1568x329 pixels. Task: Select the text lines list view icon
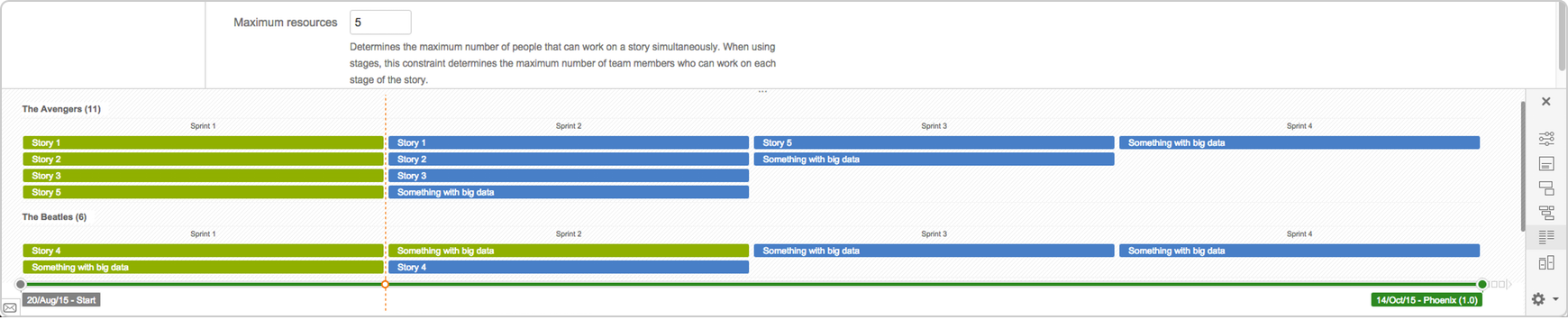tap(1546, 237)
